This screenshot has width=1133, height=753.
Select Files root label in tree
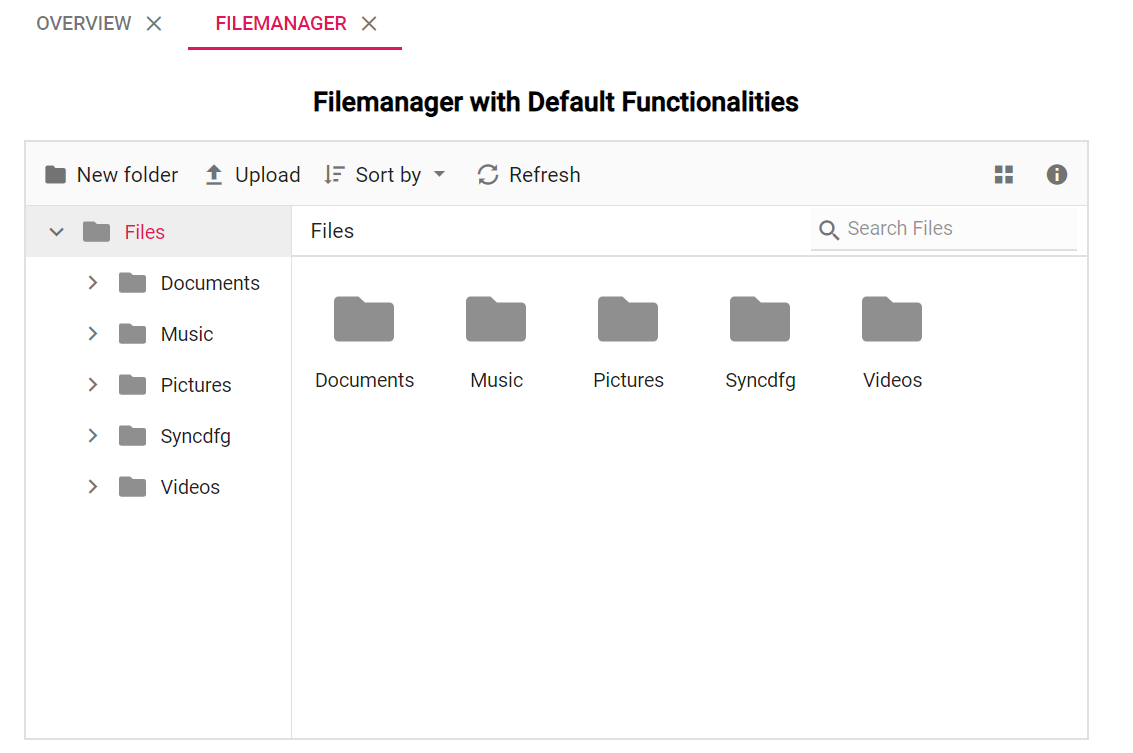(145, 232)
